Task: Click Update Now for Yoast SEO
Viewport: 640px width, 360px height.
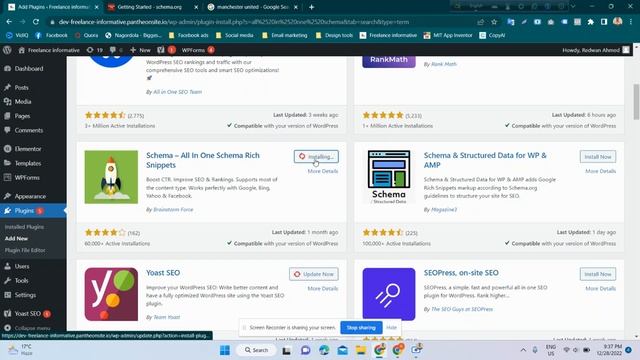Action: pyautogui.click(x=313, y=274)
